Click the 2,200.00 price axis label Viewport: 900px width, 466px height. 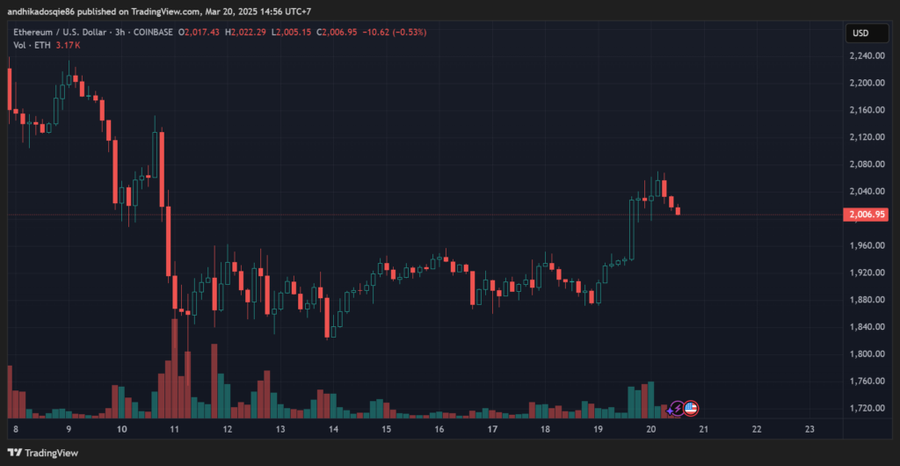[866, 83]
